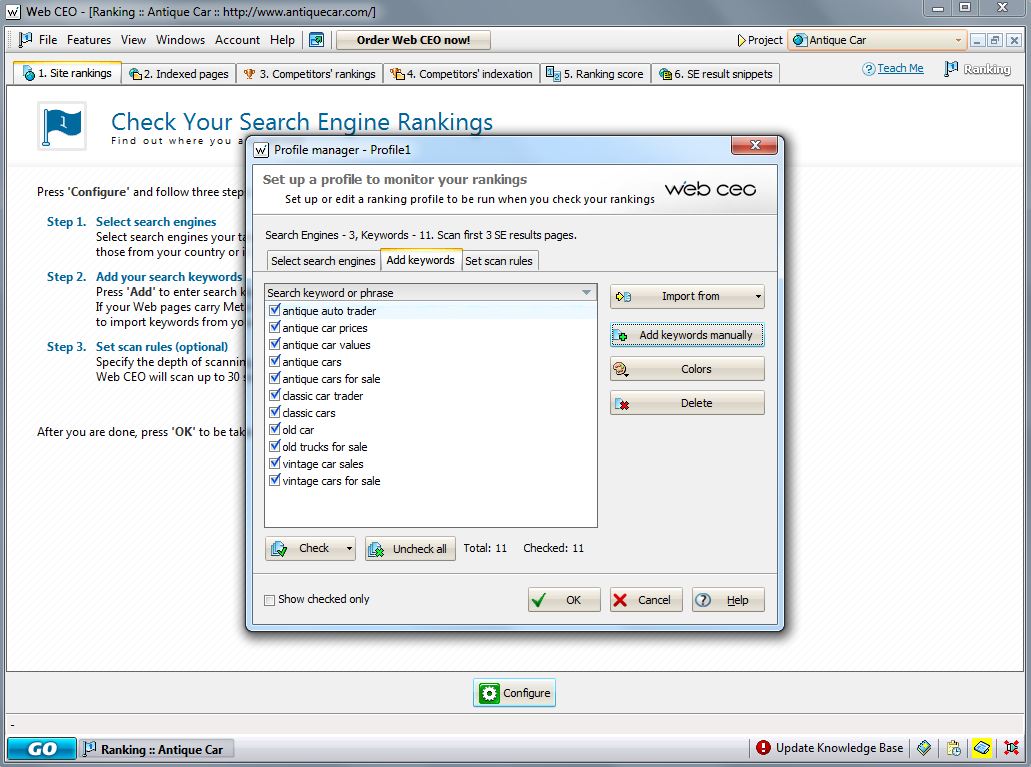
Task: Open the Windows menu
Action: click(180, 40)
